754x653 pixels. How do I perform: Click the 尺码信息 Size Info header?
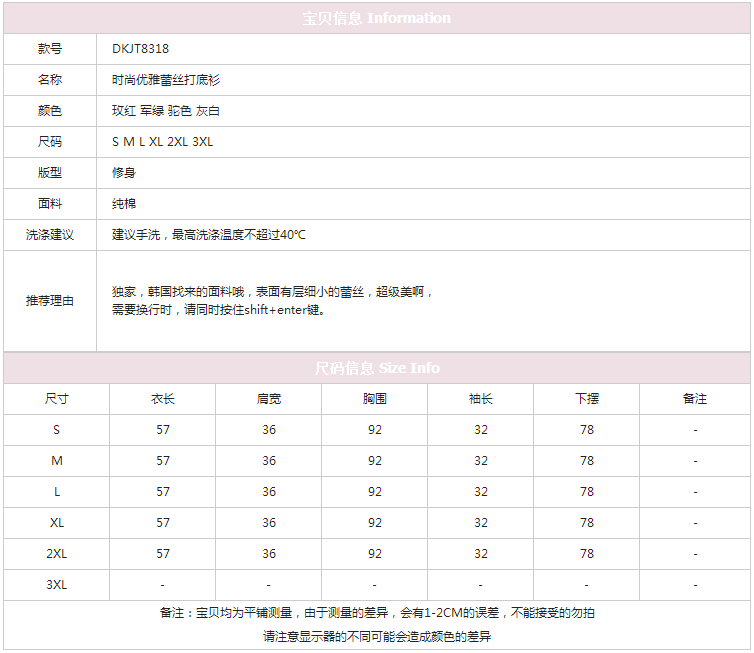(x=377, y=368)
